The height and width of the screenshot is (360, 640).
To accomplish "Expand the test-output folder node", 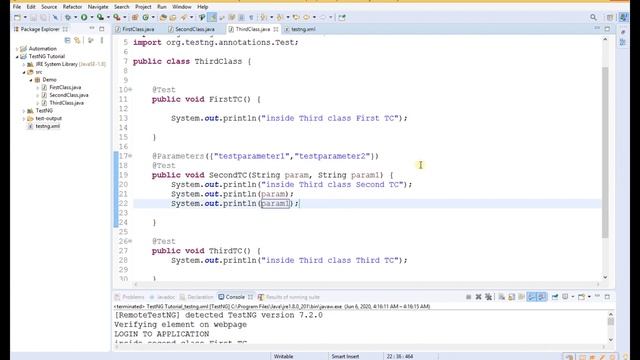I will [x=24, y=118].
